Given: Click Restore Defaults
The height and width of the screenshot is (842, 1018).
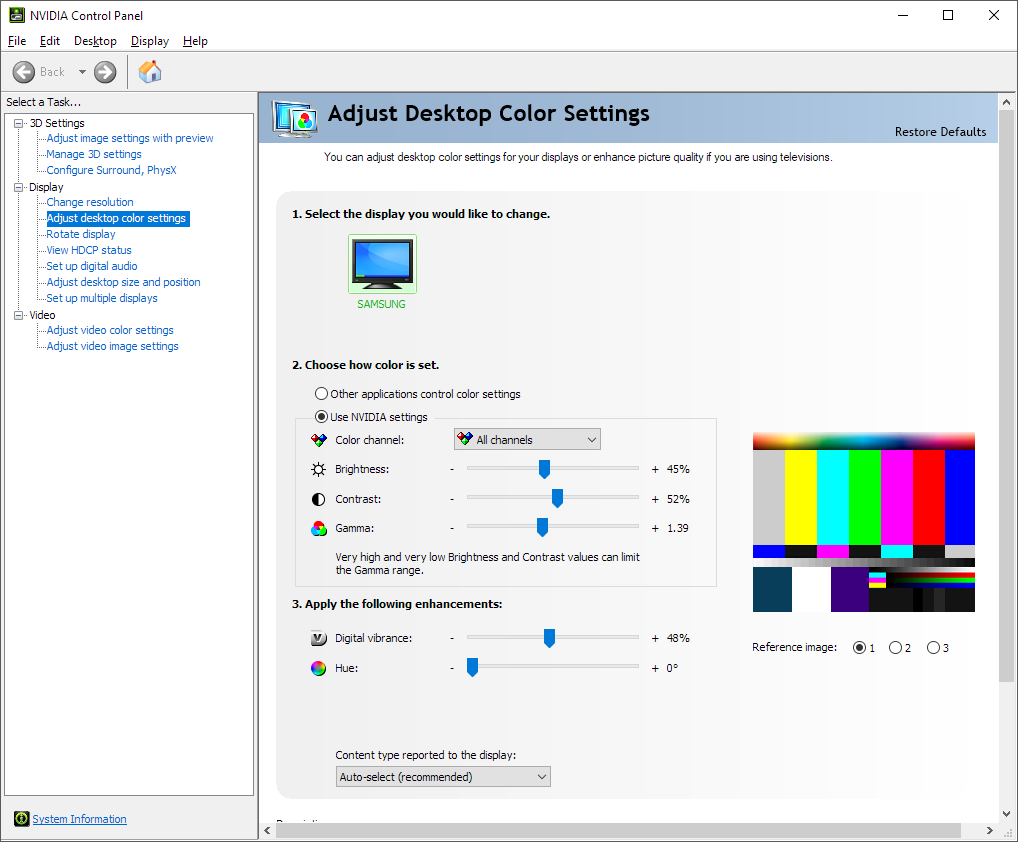Looking at the screenshot, I should 940,132.
